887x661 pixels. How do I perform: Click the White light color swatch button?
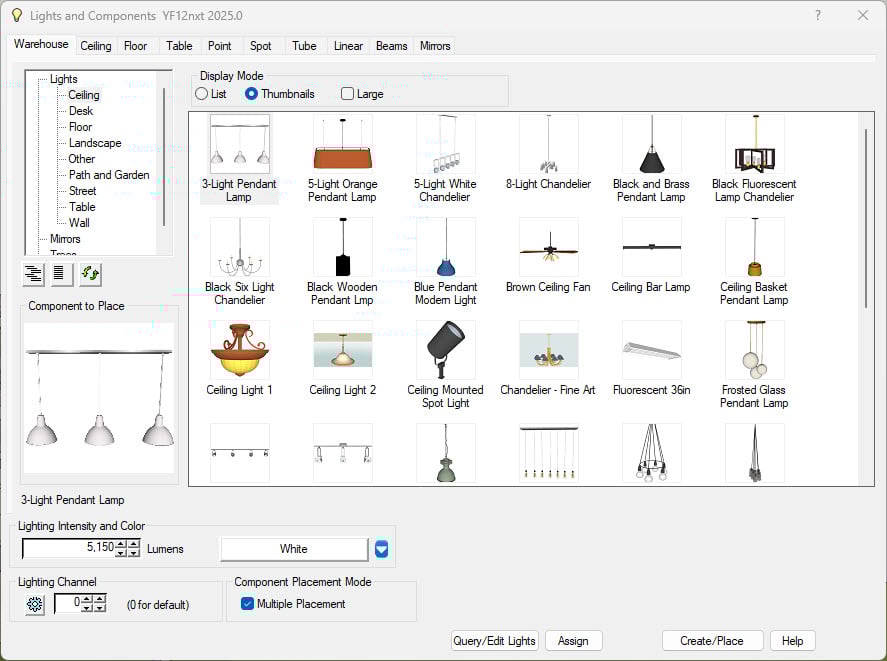294,549
